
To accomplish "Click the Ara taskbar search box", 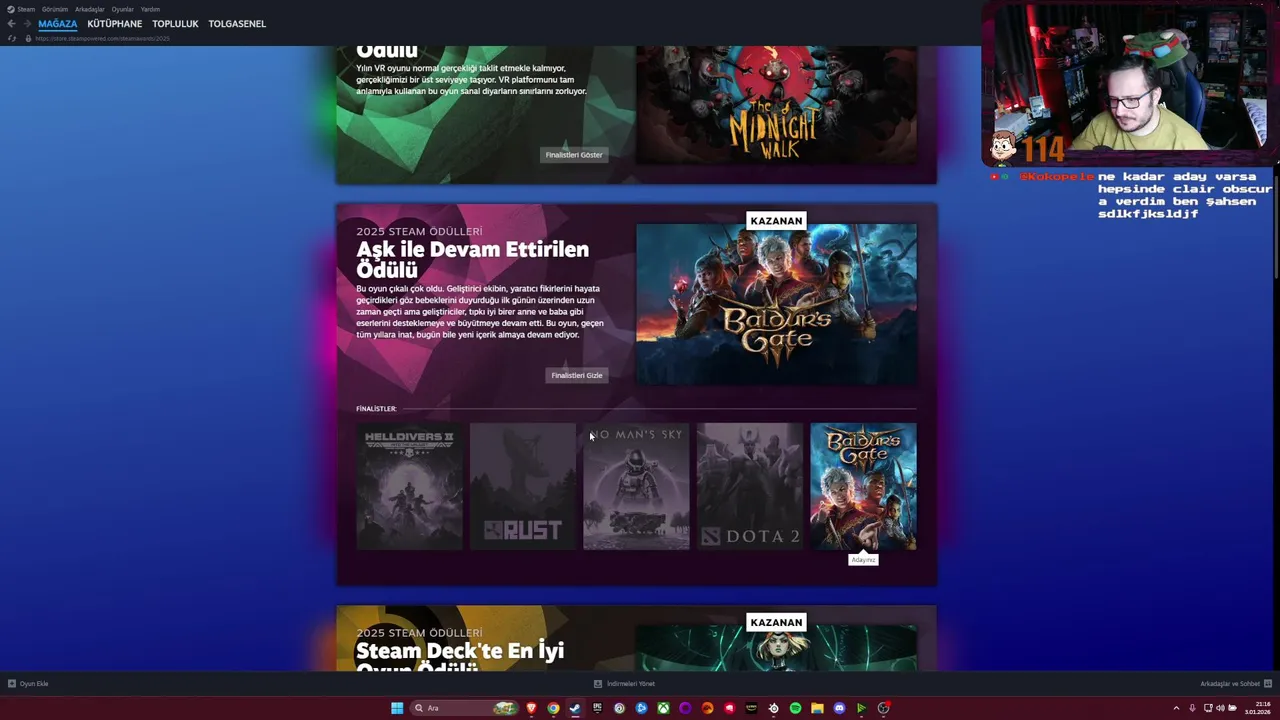I will tap(464, 708).
